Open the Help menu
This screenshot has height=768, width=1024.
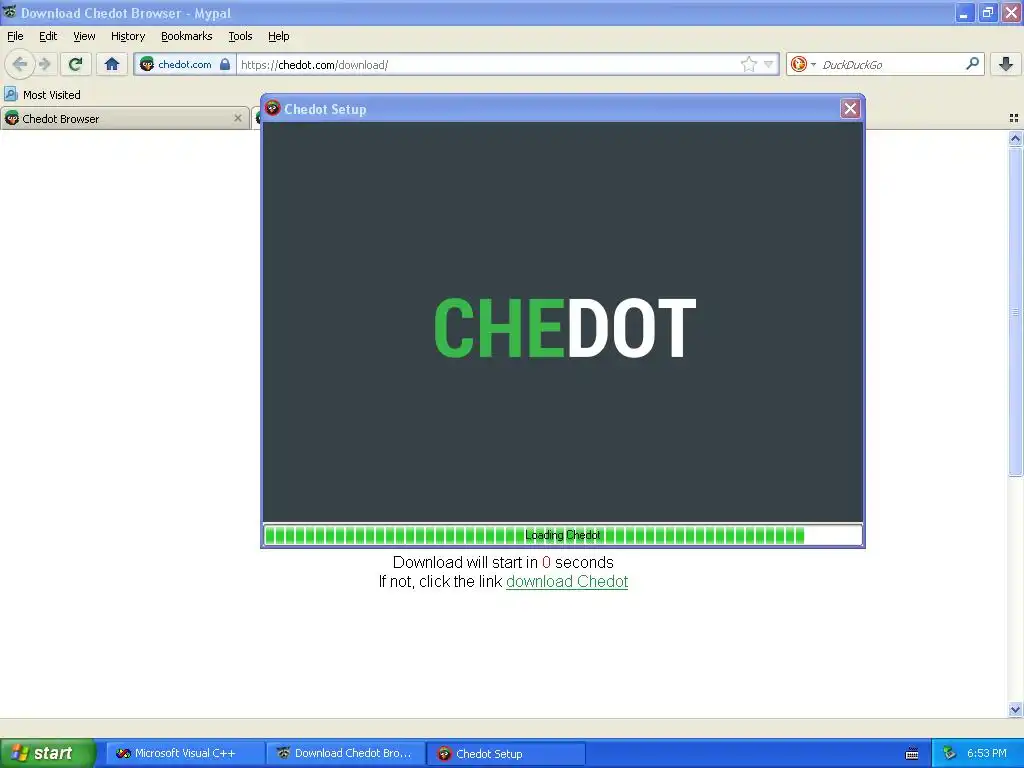pyautogui.click(x=279, y=36)
